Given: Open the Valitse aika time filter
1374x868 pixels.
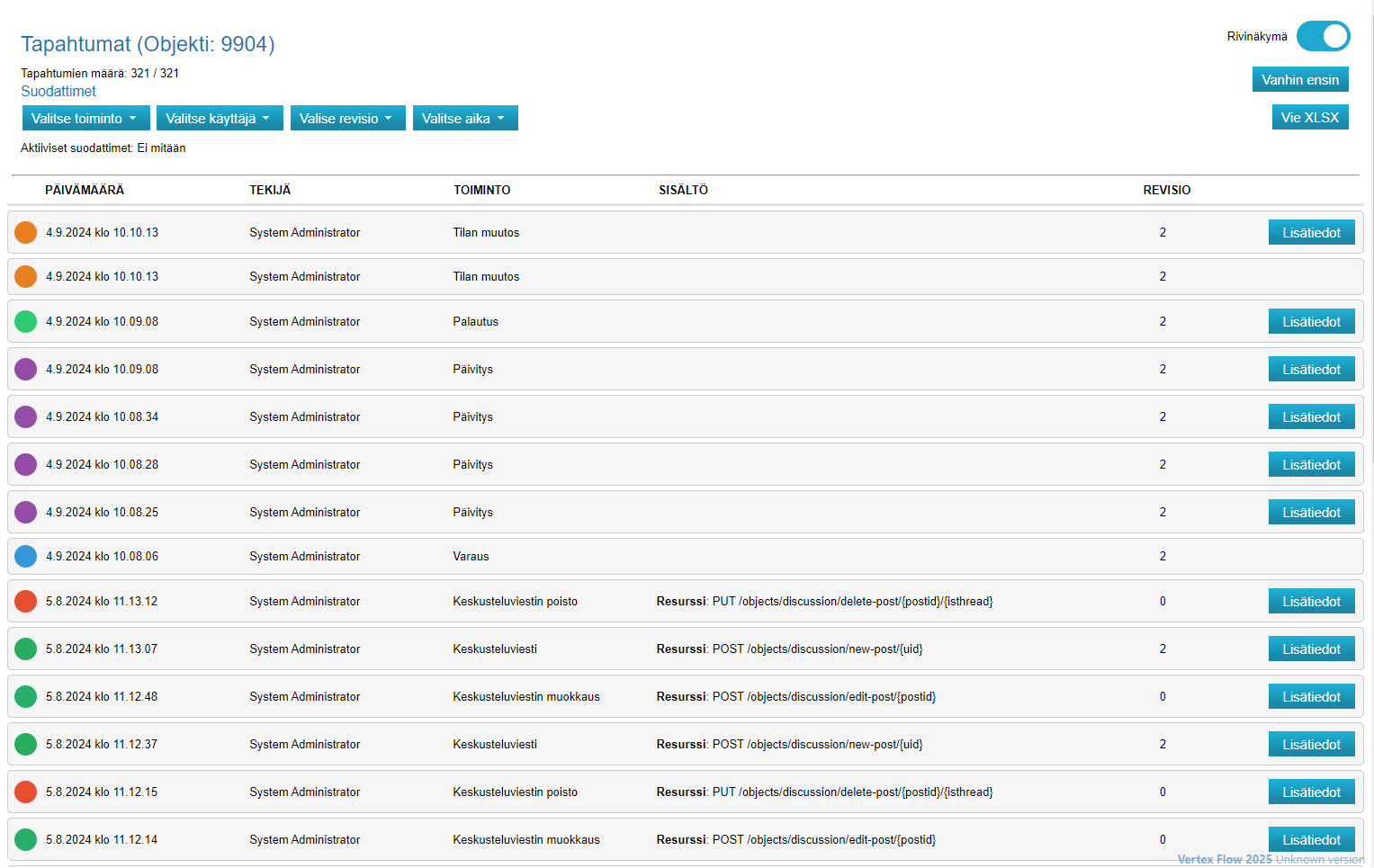Looking at the screenshot, I should click(x=464, y=118).
